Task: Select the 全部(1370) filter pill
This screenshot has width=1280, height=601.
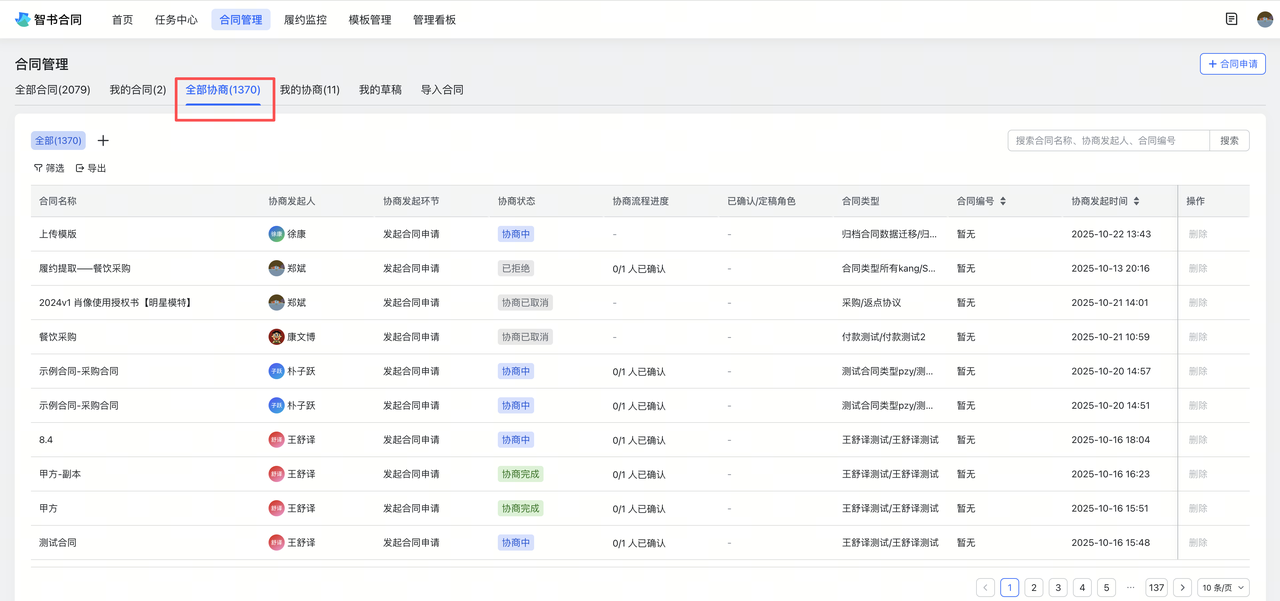Action: click(x=57, y=140)
